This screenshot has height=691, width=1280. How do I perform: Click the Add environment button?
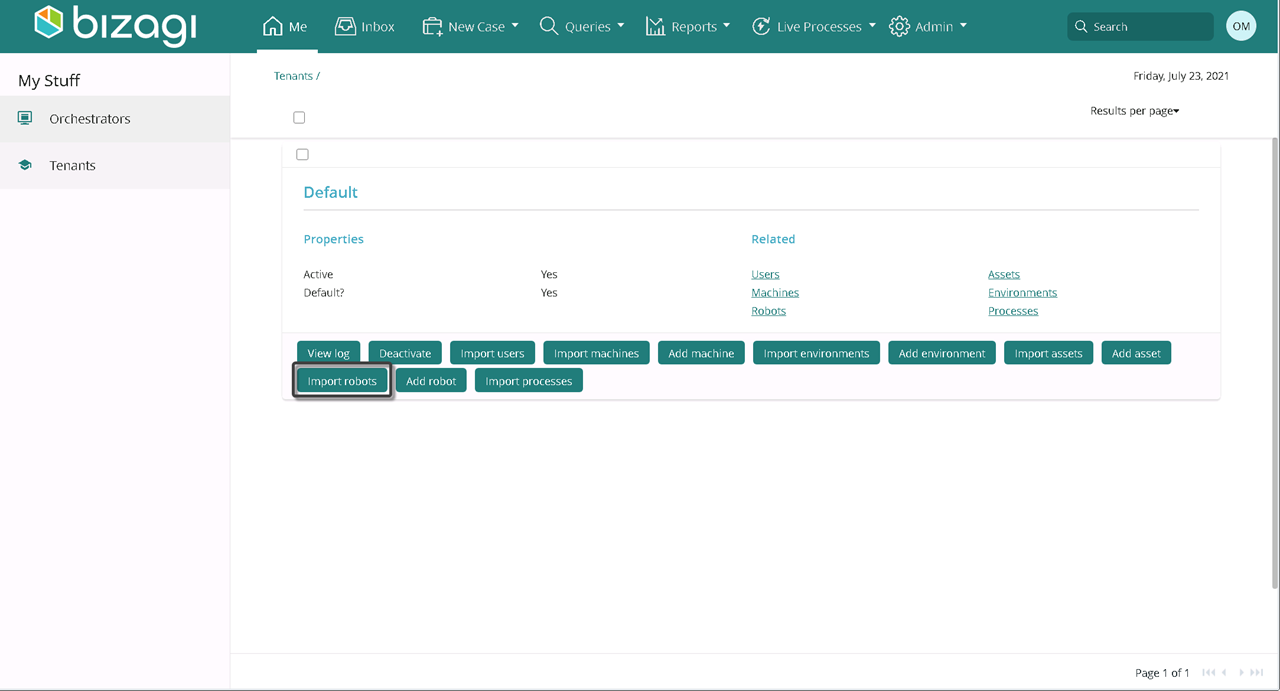pyautogui.click(x=942, y=353)
